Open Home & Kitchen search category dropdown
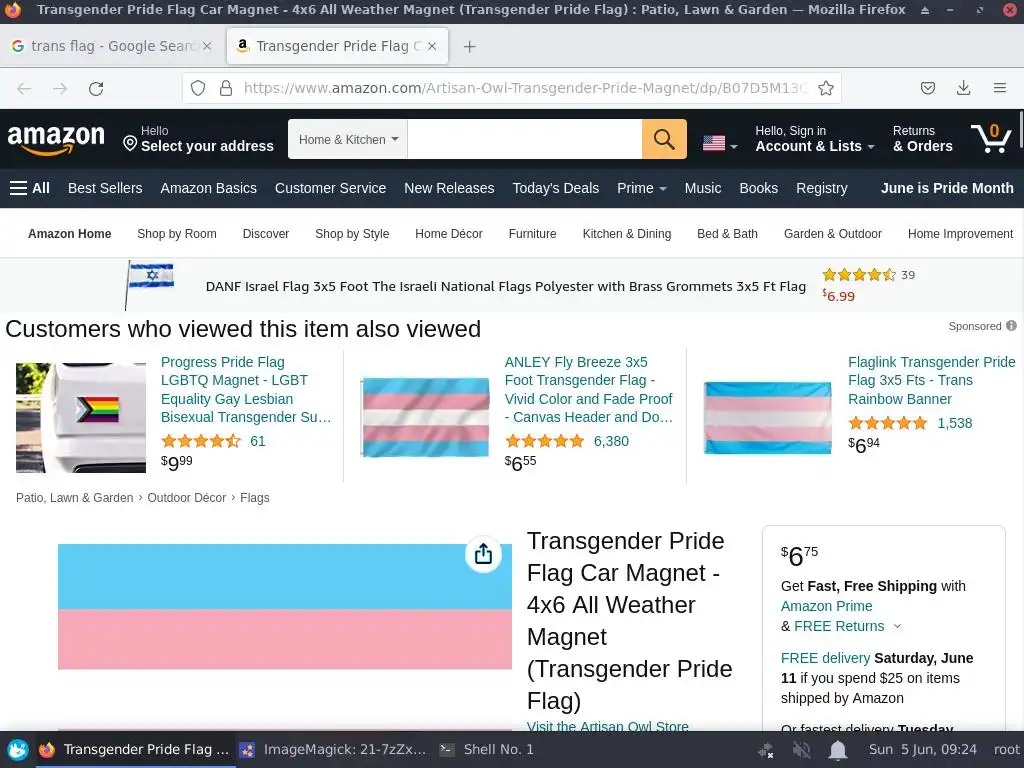 [x=348, y=139]
